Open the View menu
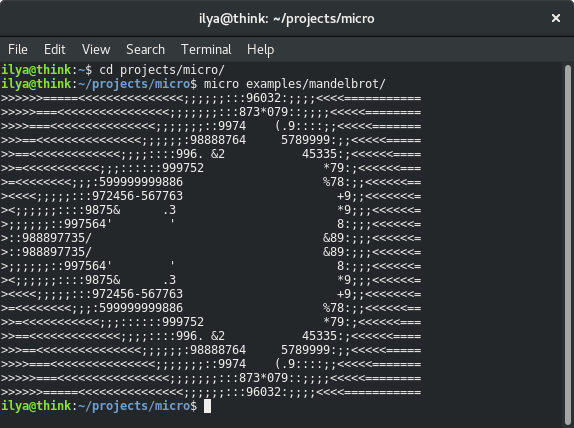The image size is (574, 428). tap(96, 49)
